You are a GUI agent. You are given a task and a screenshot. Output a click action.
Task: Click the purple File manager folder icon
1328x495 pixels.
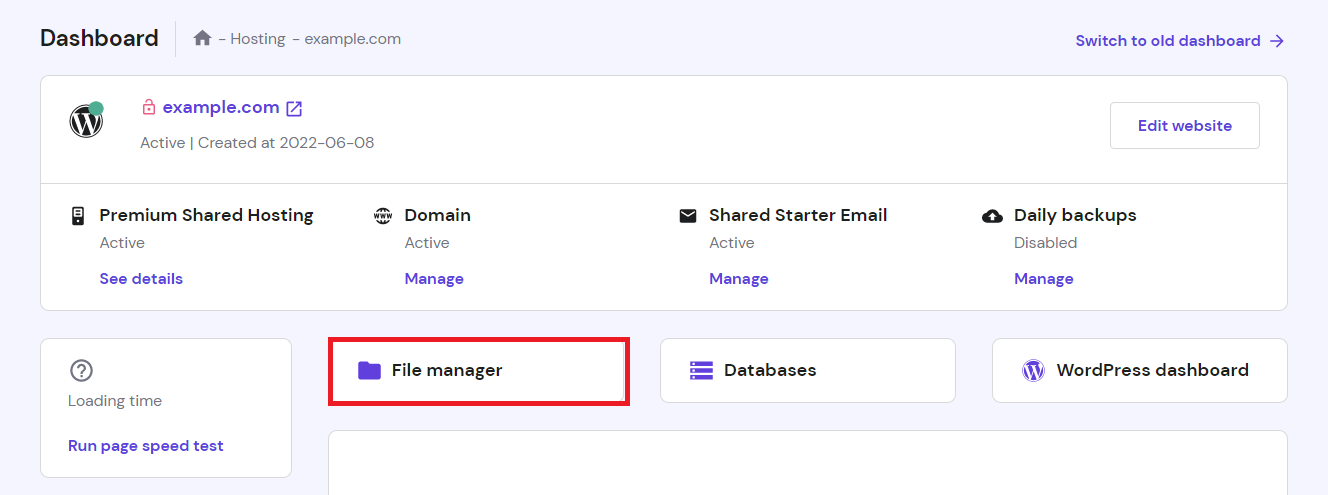[369, 370]
